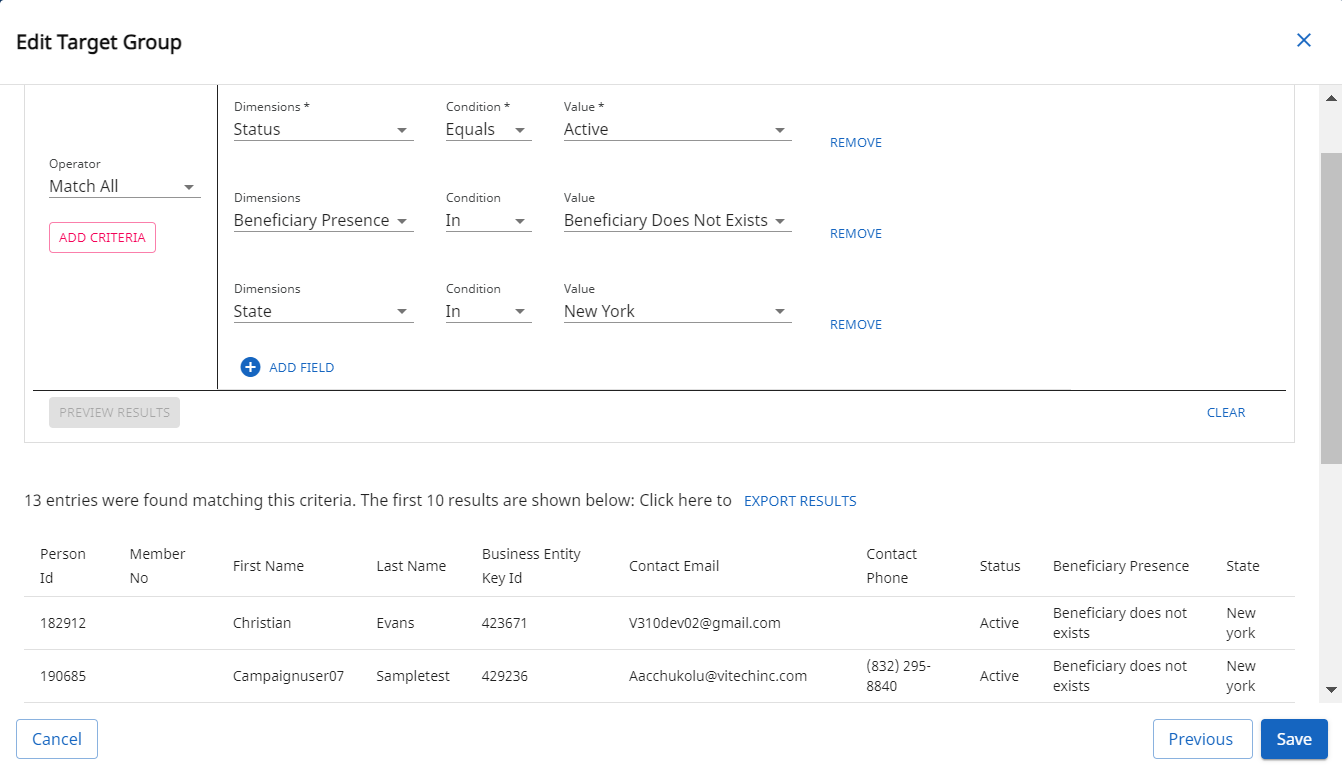Screen dimensions: 1342x768
Task: Remove the Beneficiary Presence criteria row
Action: 855,234
